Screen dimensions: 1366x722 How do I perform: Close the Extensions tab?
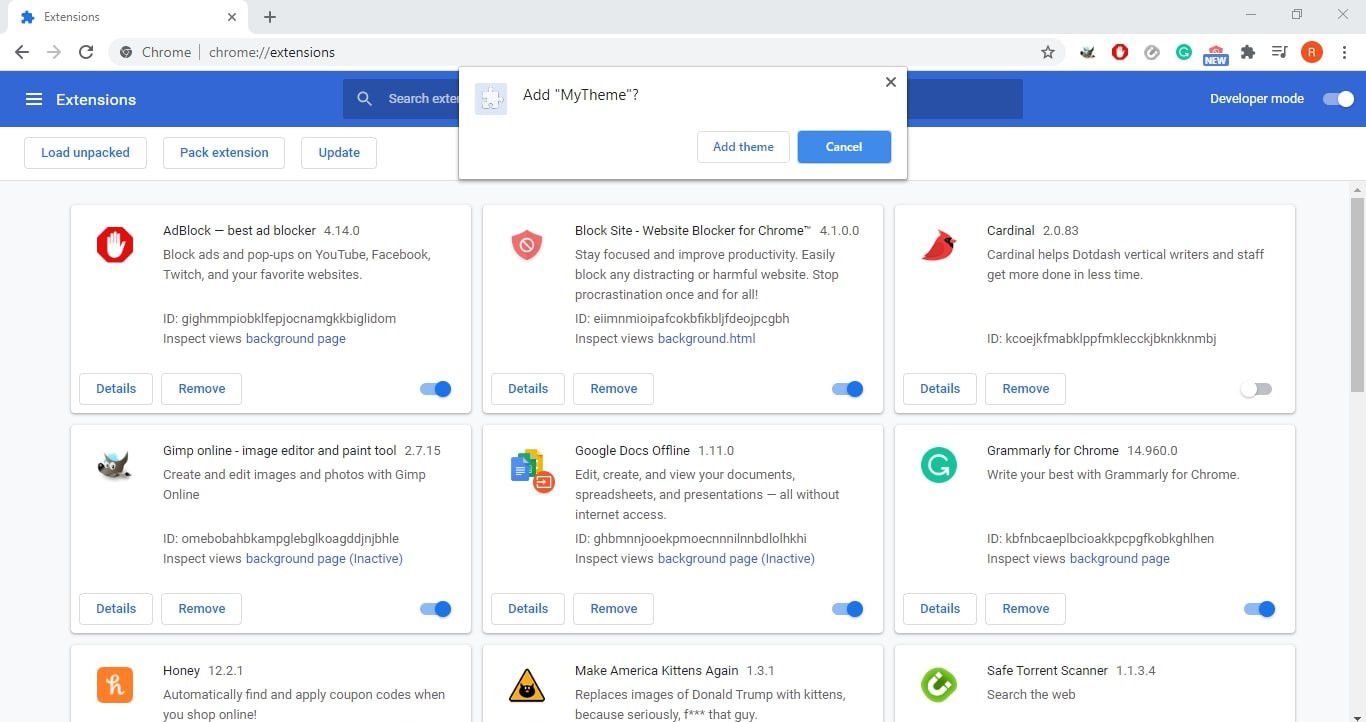(x=232, y=17)
